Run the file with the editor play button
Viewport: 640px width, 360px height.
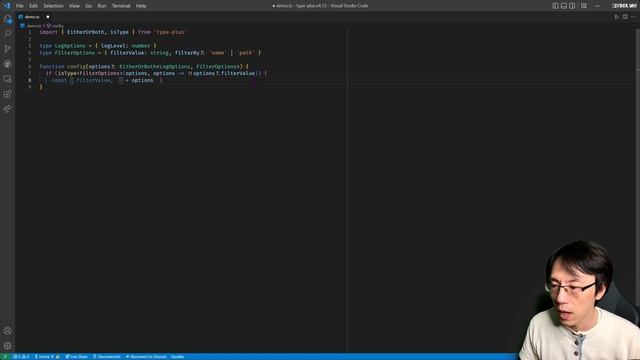(616, 17)
